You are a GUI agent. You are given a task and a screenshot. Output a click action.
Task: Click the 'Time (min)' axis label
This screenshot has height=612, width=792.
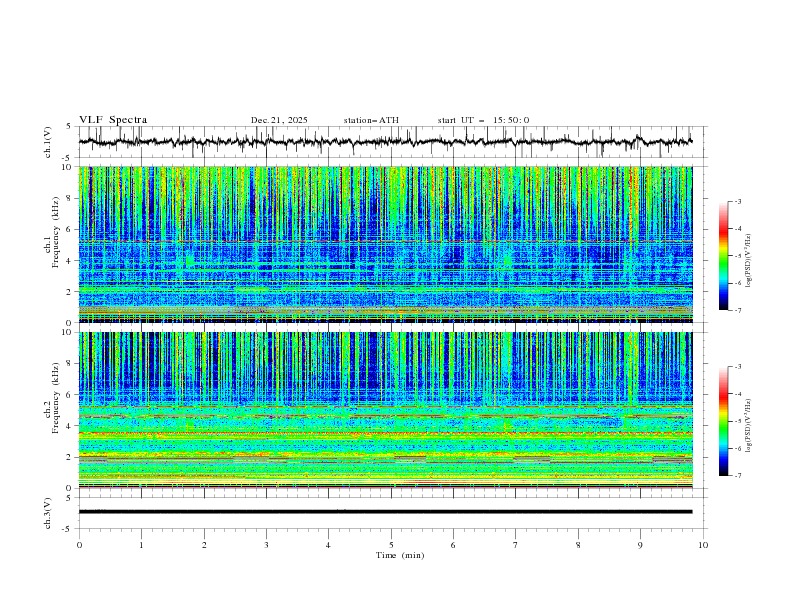(400, 555)
